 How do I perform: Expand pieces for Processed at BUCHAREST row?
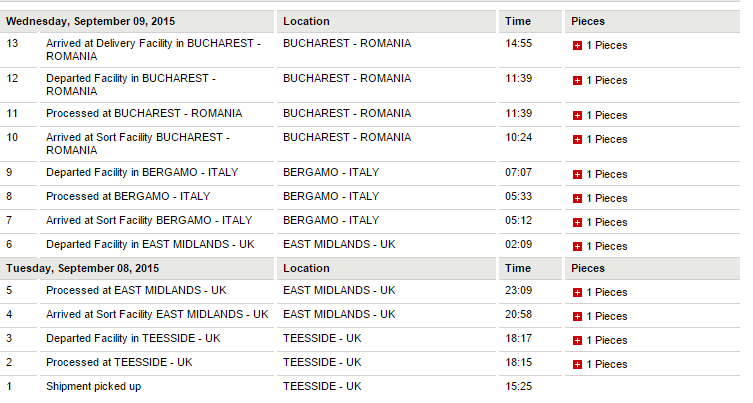[577, 116]
